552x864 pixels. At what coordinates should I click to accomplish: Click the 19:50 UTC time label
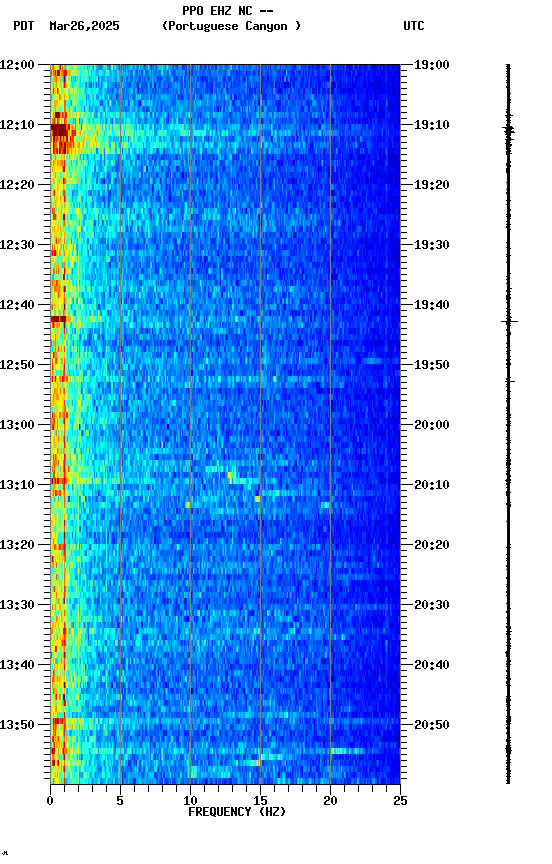click(x=432, y=365)
